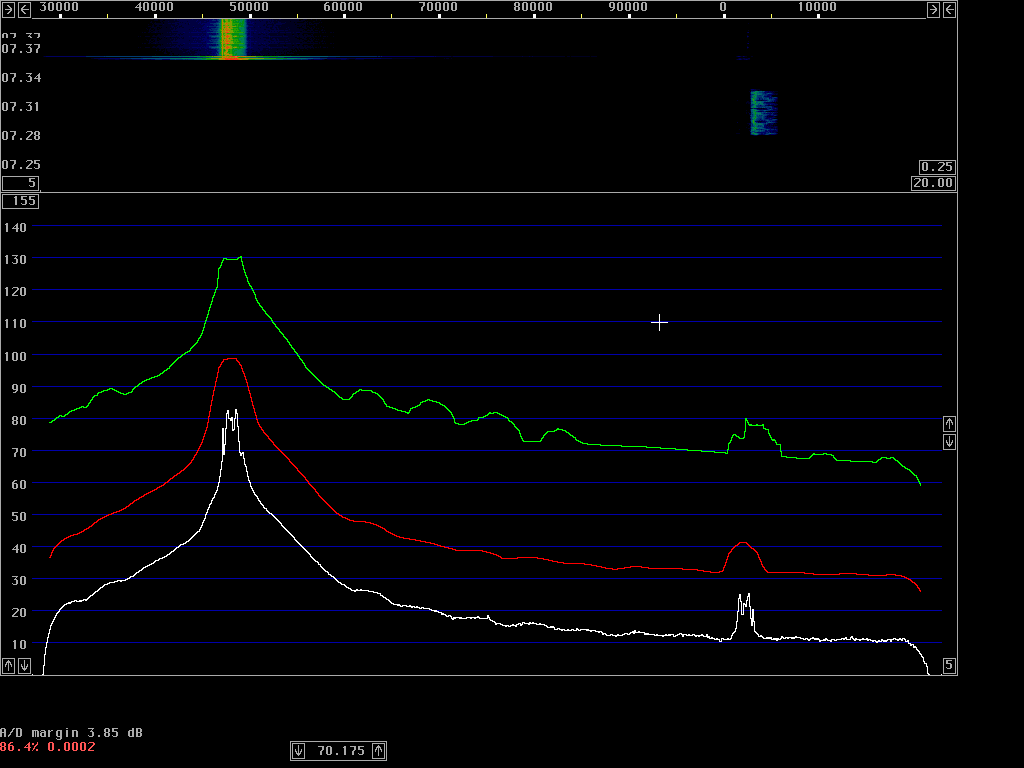1024x768 pixels.
Task: Click the up arrow below the 10 dB label
Action: [8, 665]
